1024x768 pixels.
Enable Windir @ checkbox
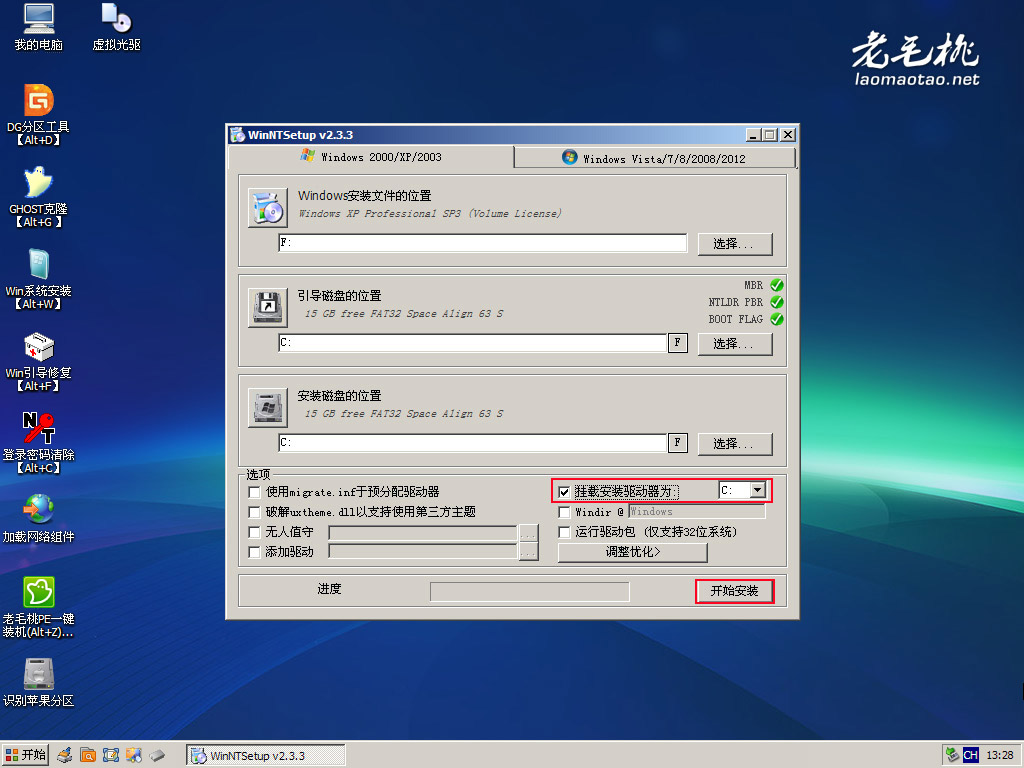[564, 512]
